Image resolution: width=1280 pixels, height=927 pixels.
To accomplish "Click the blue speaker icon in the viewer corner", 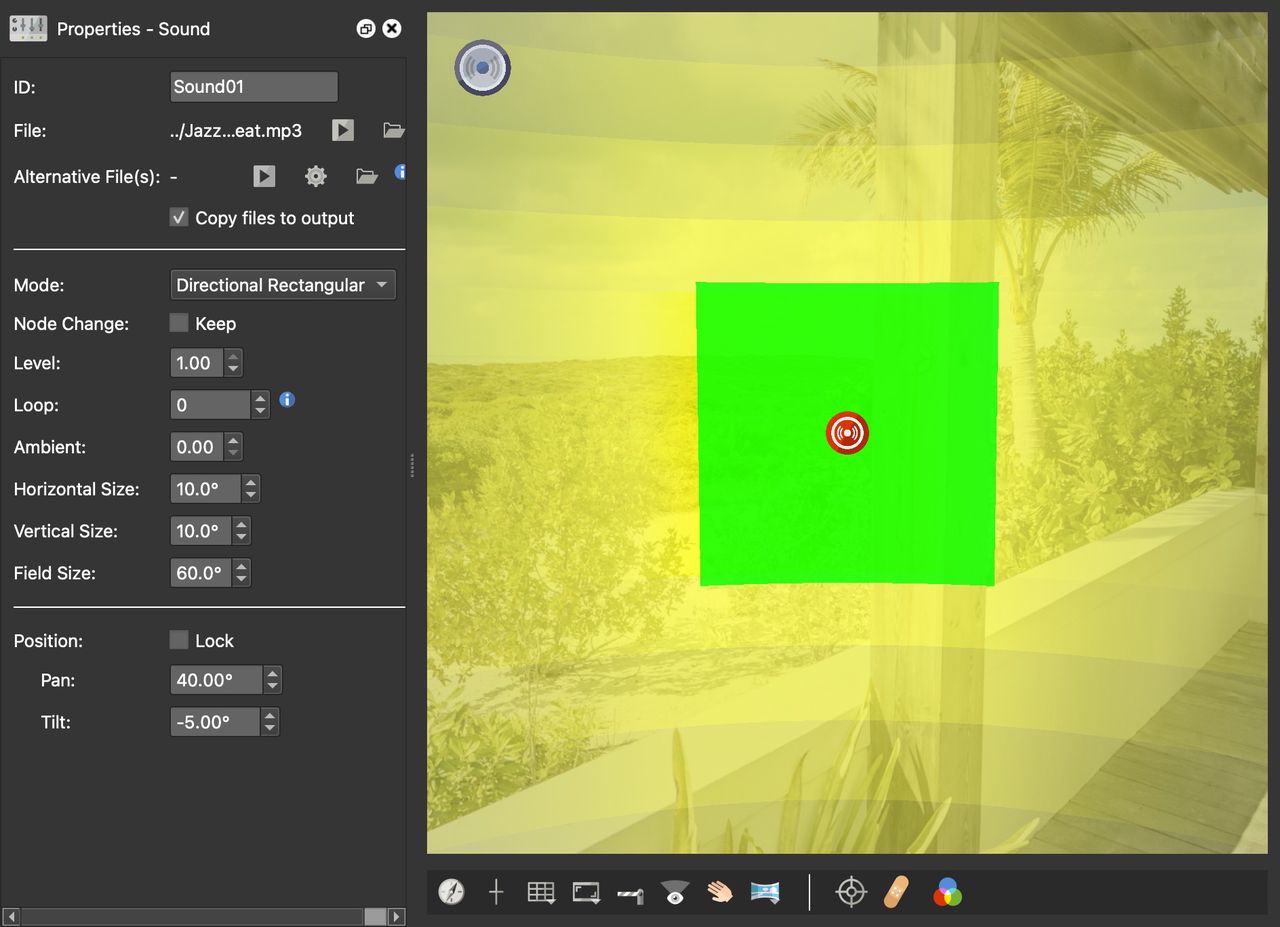I will click(x=483, y=68).
